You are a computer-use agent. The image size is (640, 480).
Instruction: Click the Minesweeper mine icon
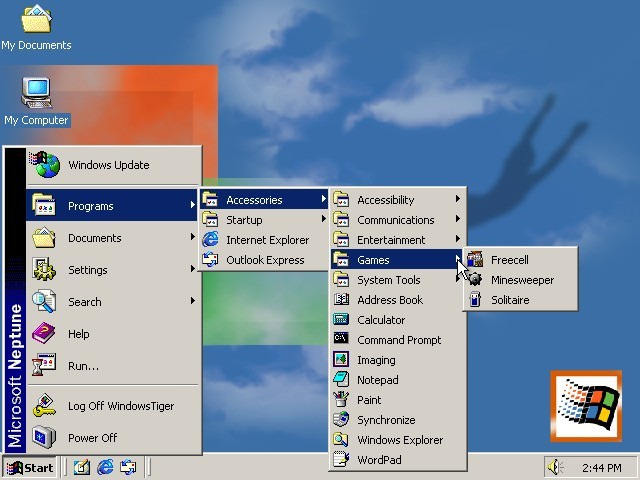[475, 280]
